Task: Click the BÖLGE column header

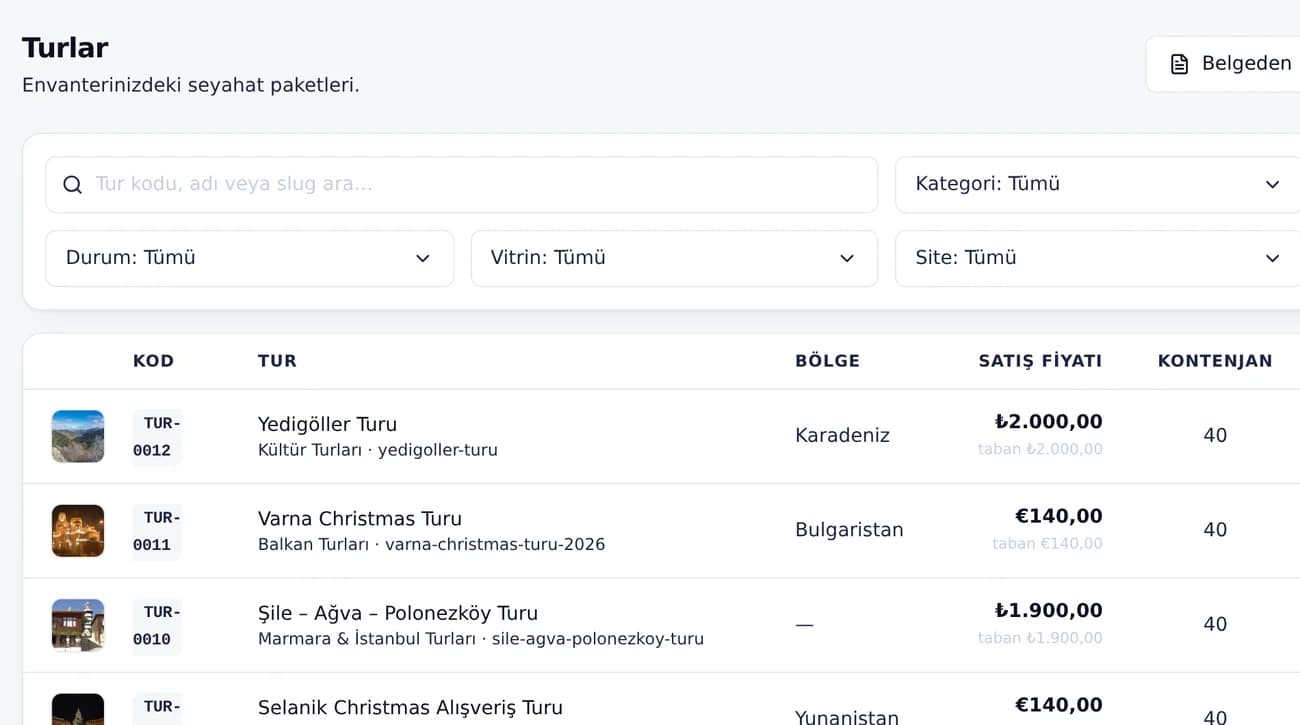Action: point(827,361)
